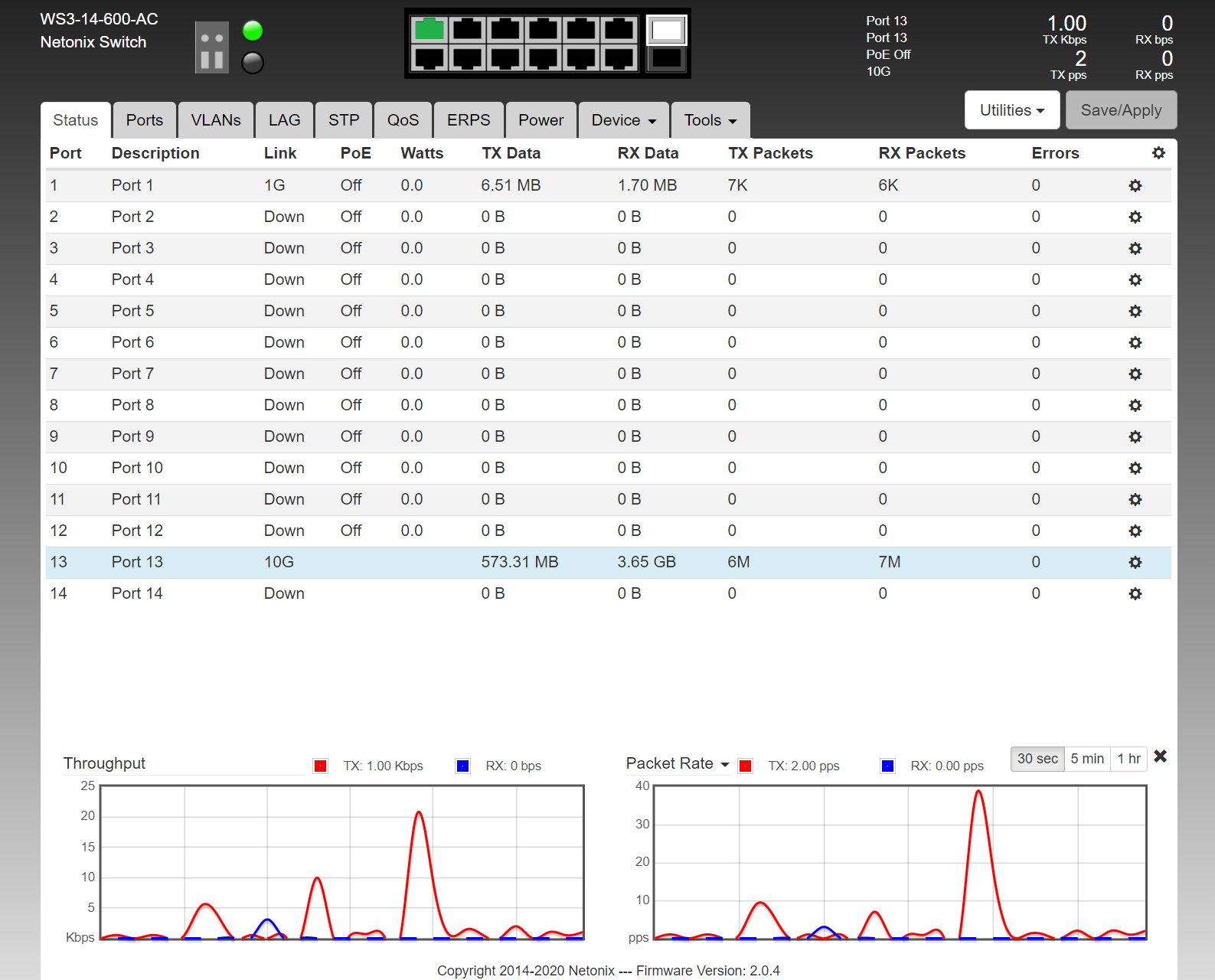The width and height of the screenshot is (1215, 980).
Task: Click the green status LED indicator
Action: [x=253, y=31]
